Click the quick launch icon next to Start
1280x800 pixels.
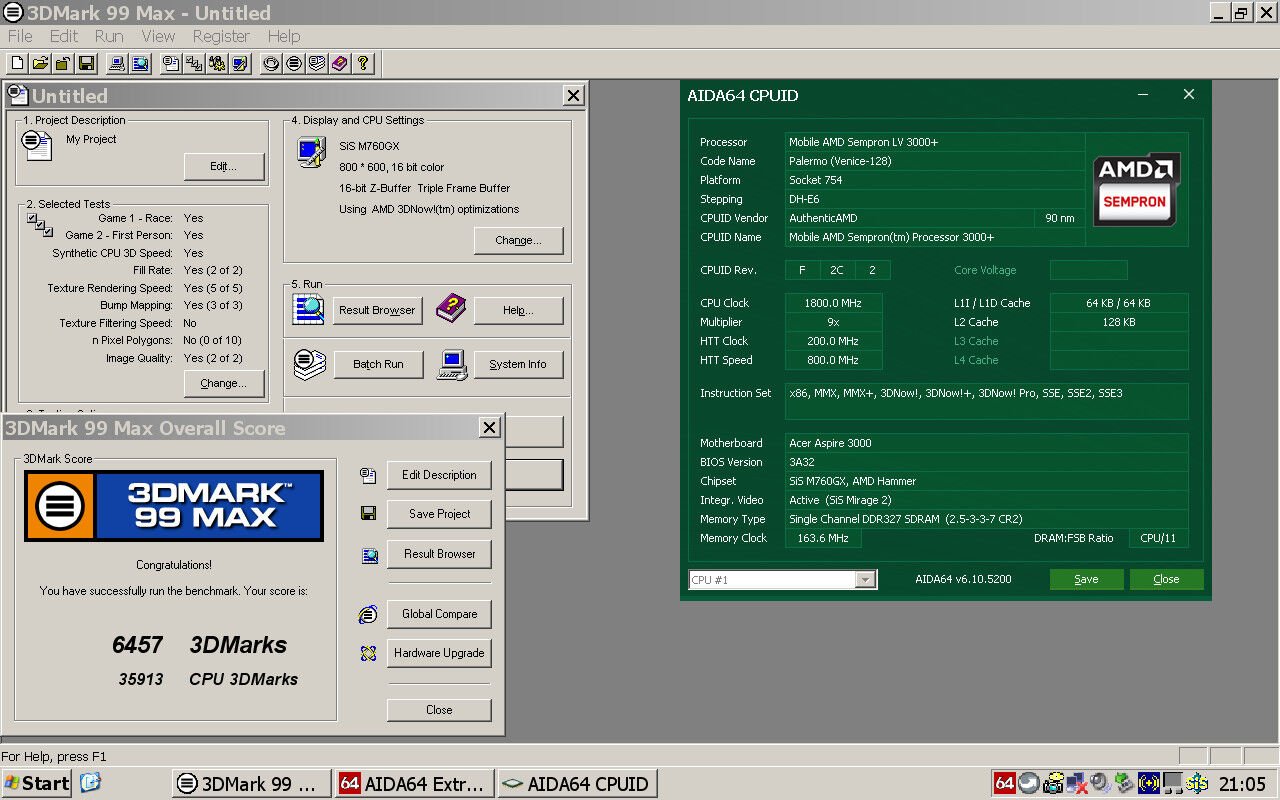pos(90,783)
